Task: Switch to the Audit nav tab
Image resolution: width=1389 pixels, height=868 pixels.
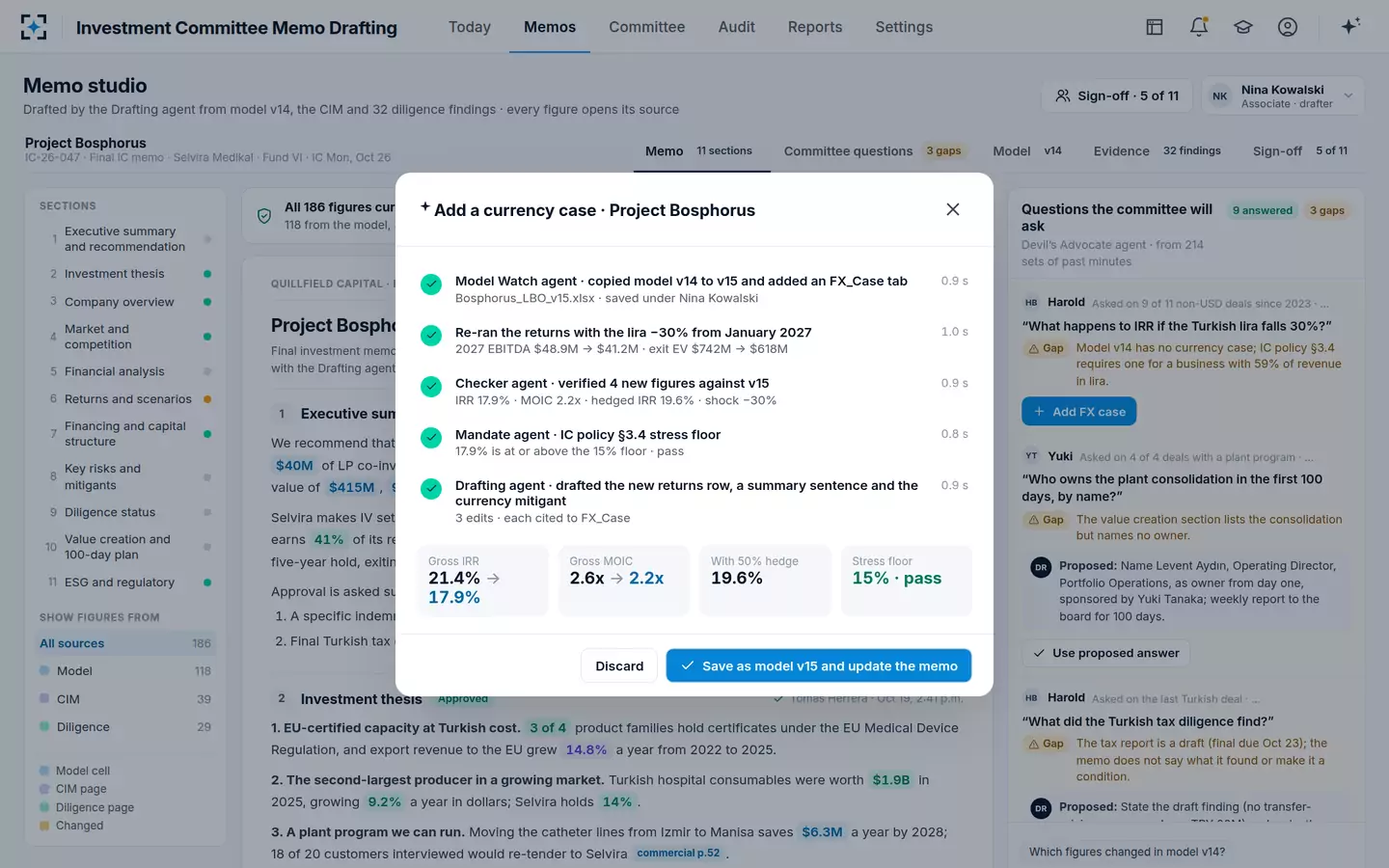Action: (x=737, y=27)
